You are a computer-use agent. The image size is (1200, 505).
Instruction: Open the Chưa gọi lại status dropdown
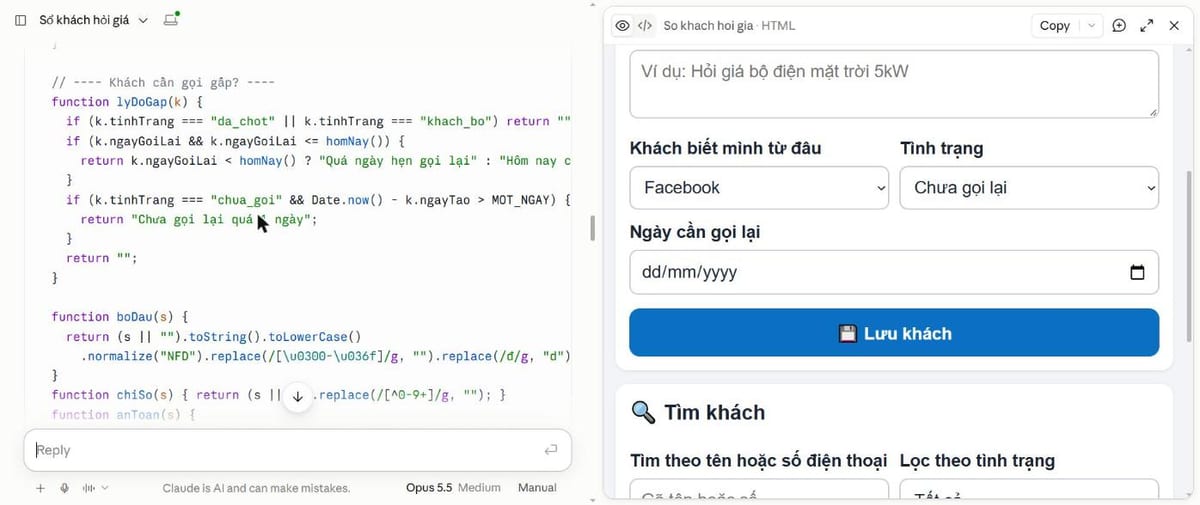[x=1029, y=188]
